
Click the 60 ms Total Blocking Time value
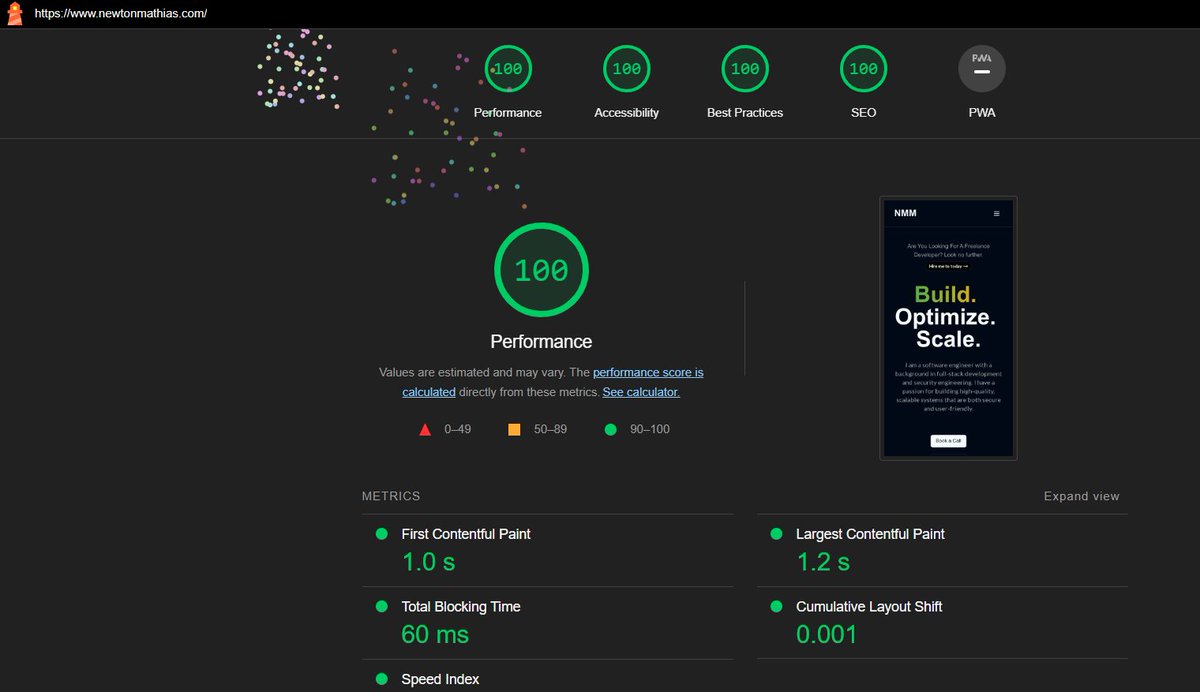(x=435, y=634)
